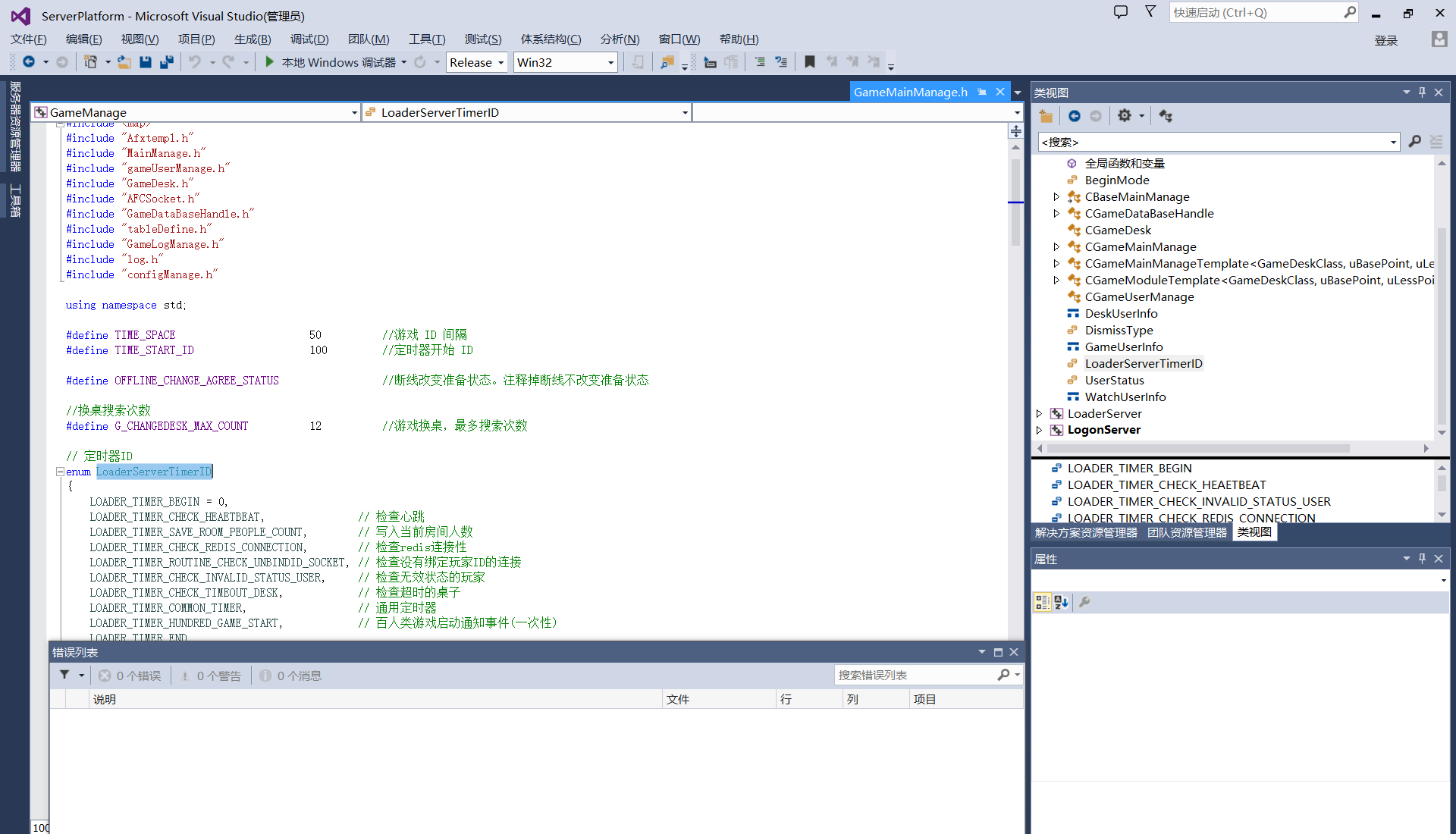The height and width of the screenshot is (834, 1456).
Task: Start the local Windows debugger
Action: pyautogui.click(x=269, y=62)
